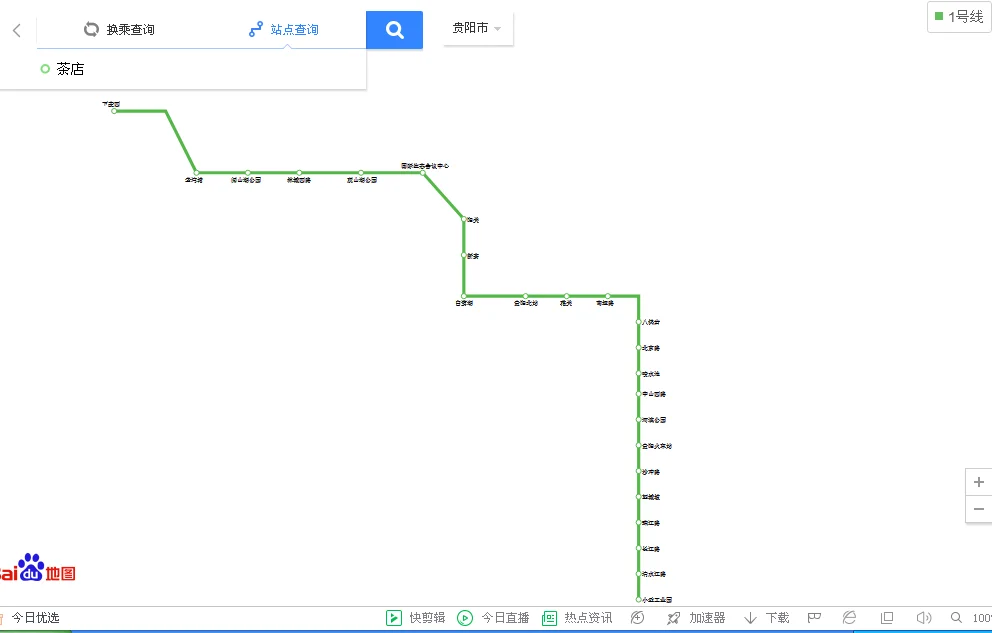The height and width of the screenshot is (633, 992).
Task: Zoom out with the minus map control
Action: click(x=978, y=509)
